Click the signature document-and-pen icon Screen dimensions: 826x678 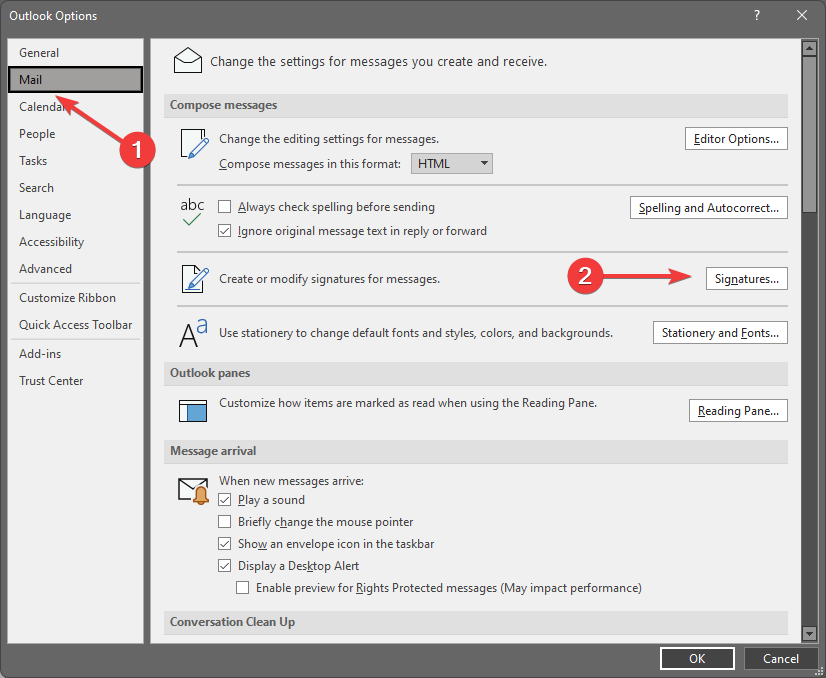[x=195, y=279]
